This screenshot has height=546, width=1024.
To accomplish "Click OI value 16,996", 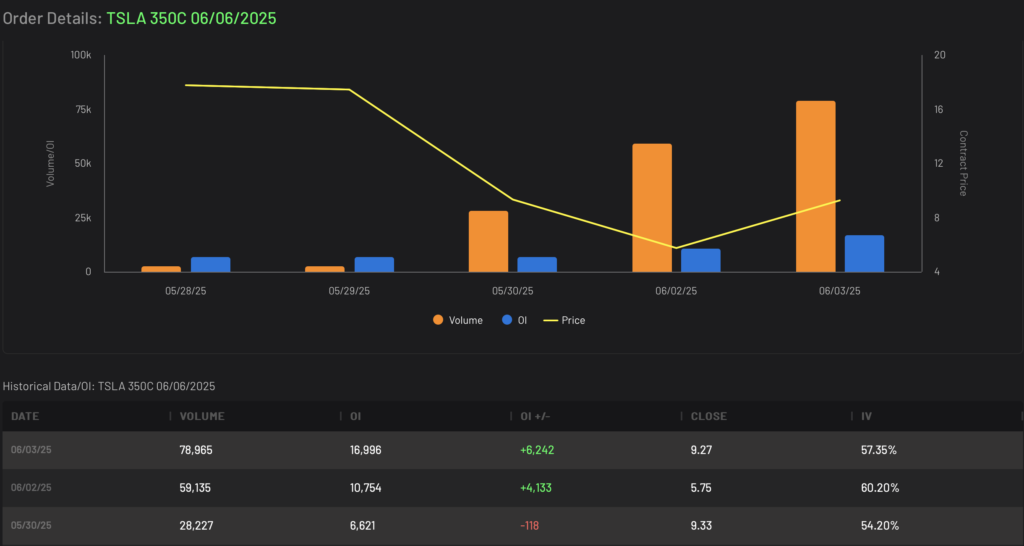I will click(x=366, y=450).
